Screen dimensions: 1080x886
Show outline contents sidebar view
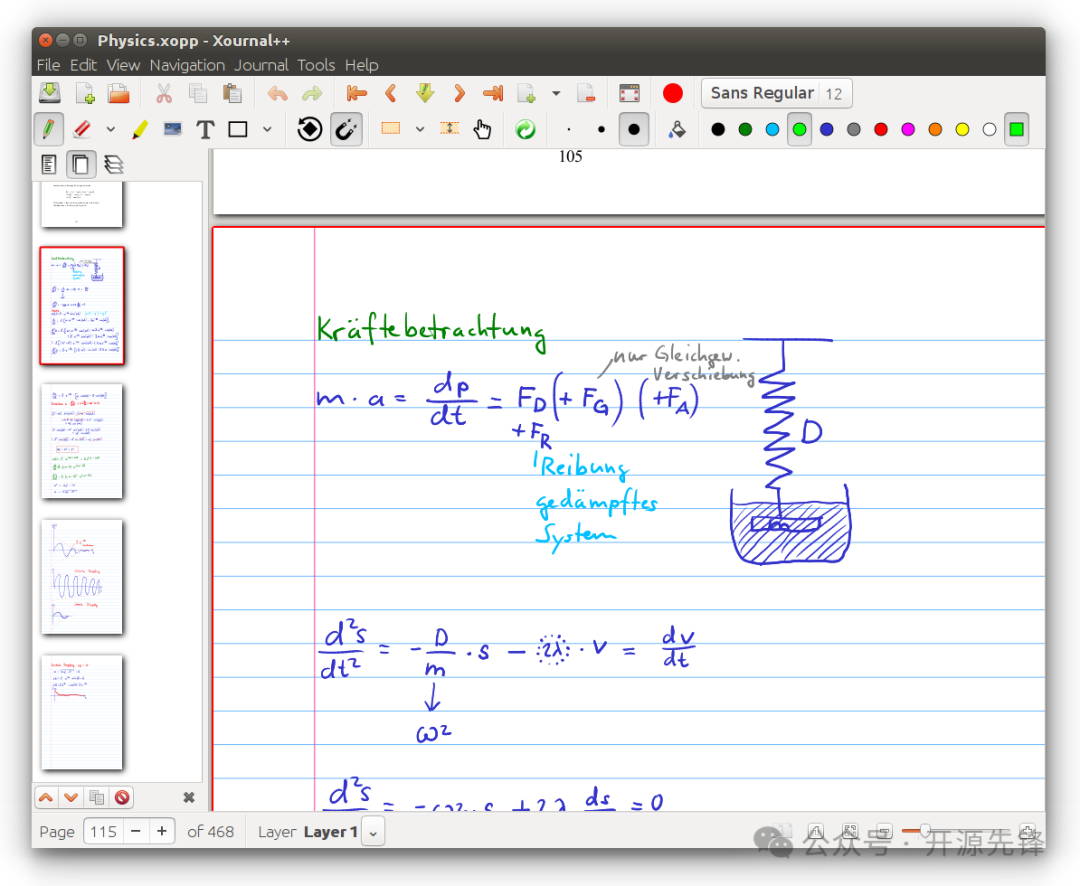(x=48, y=164)
